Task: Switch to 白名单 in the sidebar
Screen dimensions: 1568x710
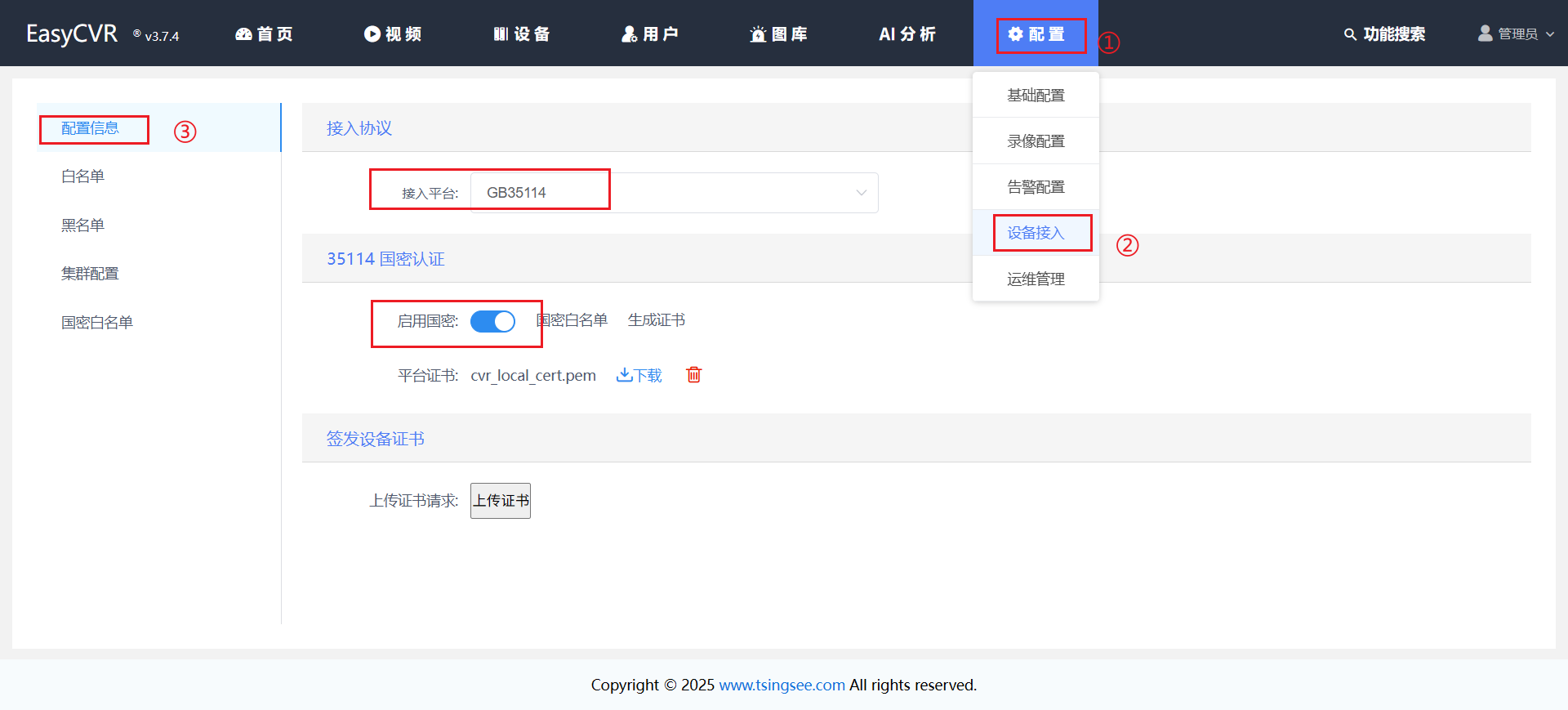Action: [82, 176]
